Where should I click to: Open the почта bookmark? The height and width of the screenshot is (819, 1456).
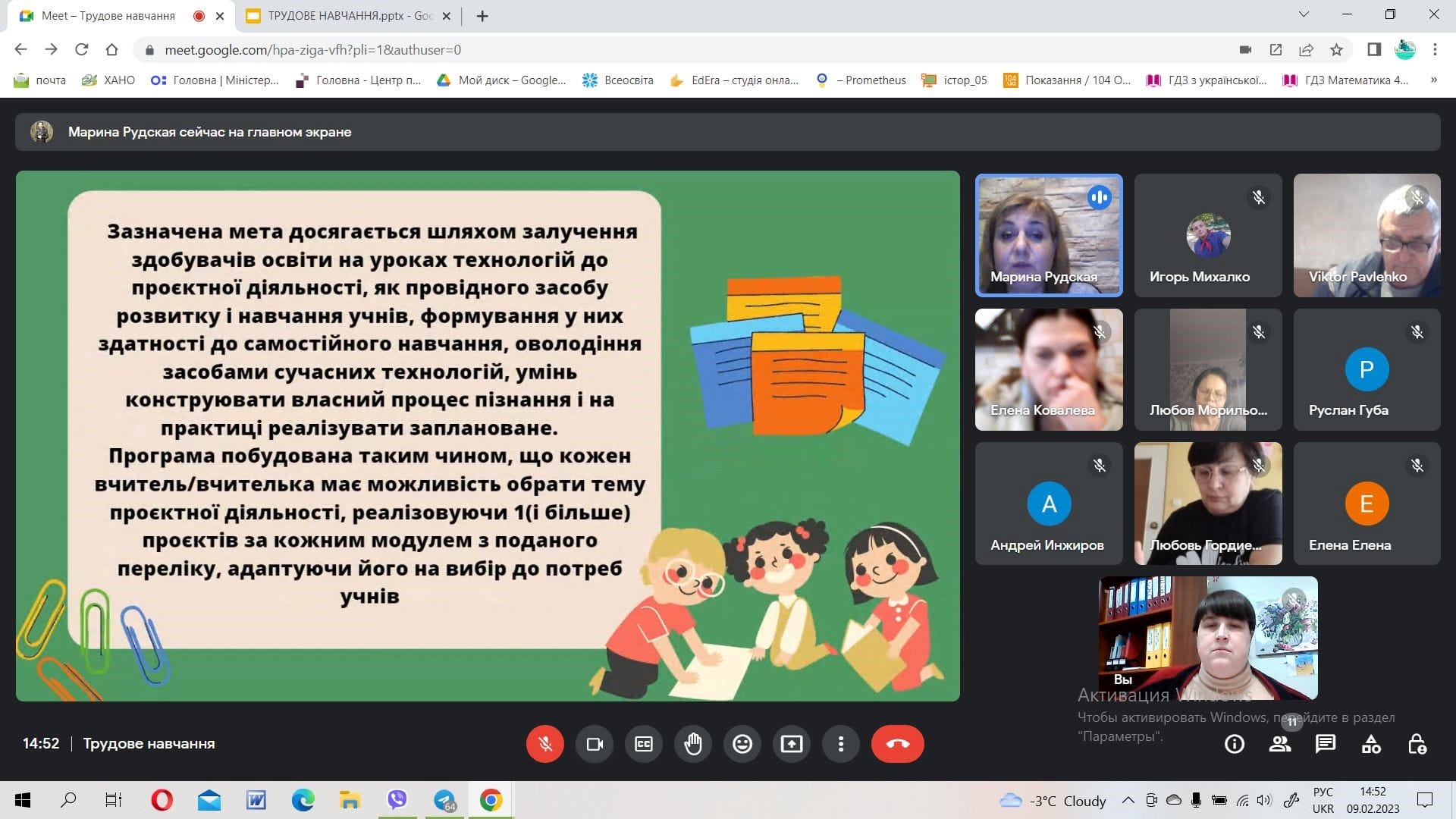pos(40,80)
